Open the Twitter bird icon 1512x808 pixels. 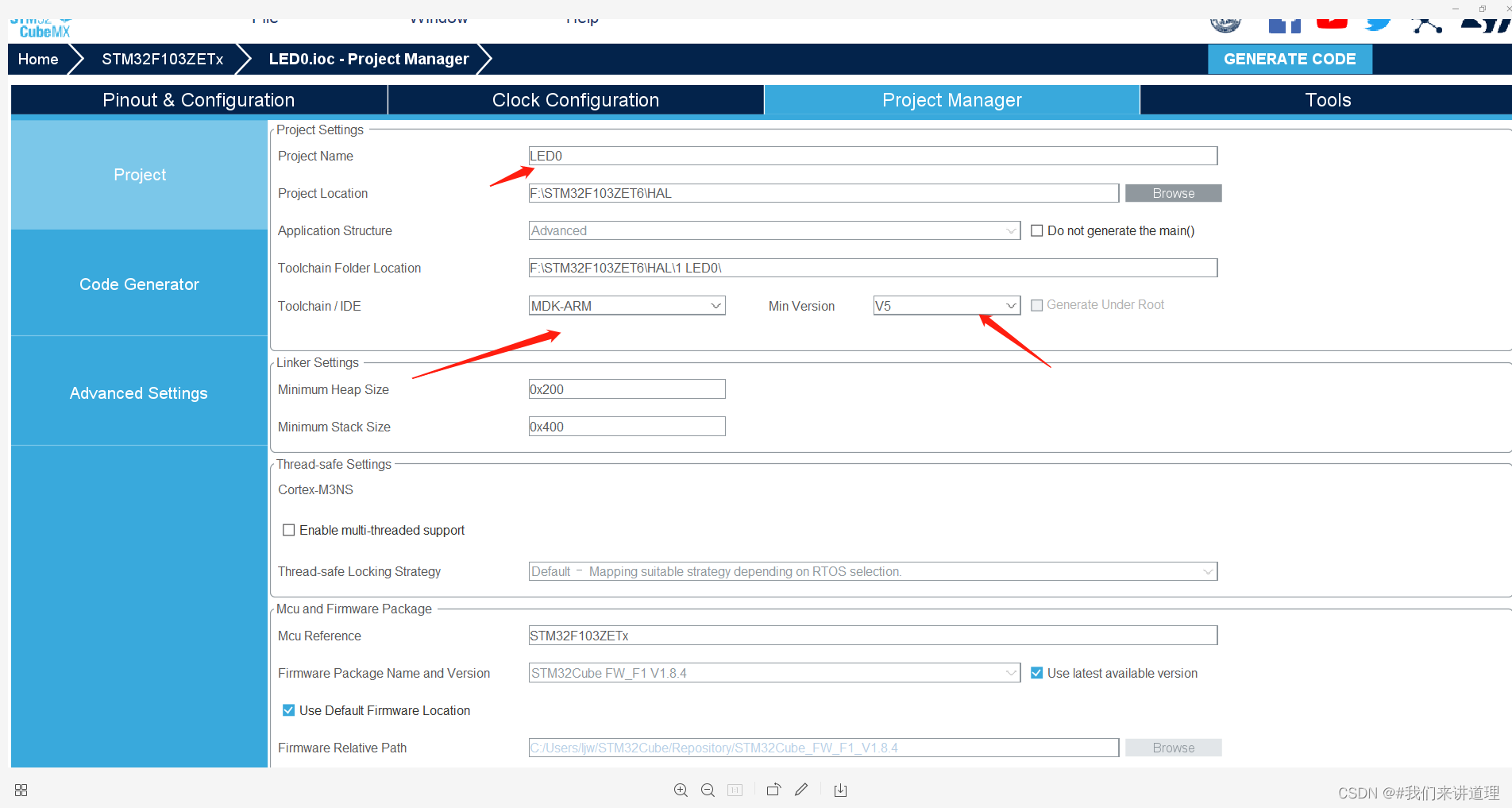pos(1379,24)
